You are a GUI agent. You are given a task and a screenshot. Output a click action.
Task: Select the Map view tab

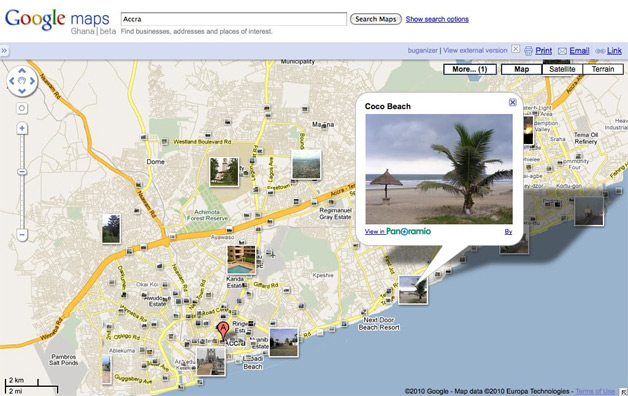[x=521, y=69]
